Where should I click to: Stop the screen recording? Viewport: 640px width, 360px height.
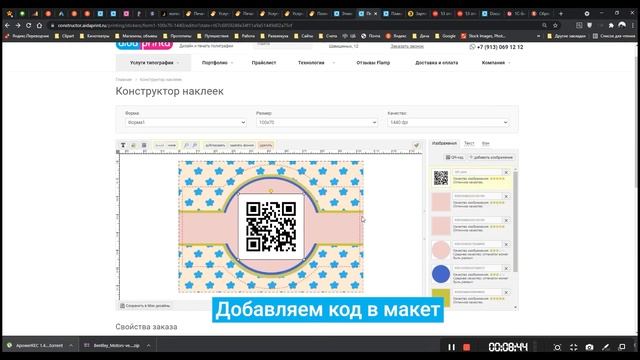coord(467,347)
